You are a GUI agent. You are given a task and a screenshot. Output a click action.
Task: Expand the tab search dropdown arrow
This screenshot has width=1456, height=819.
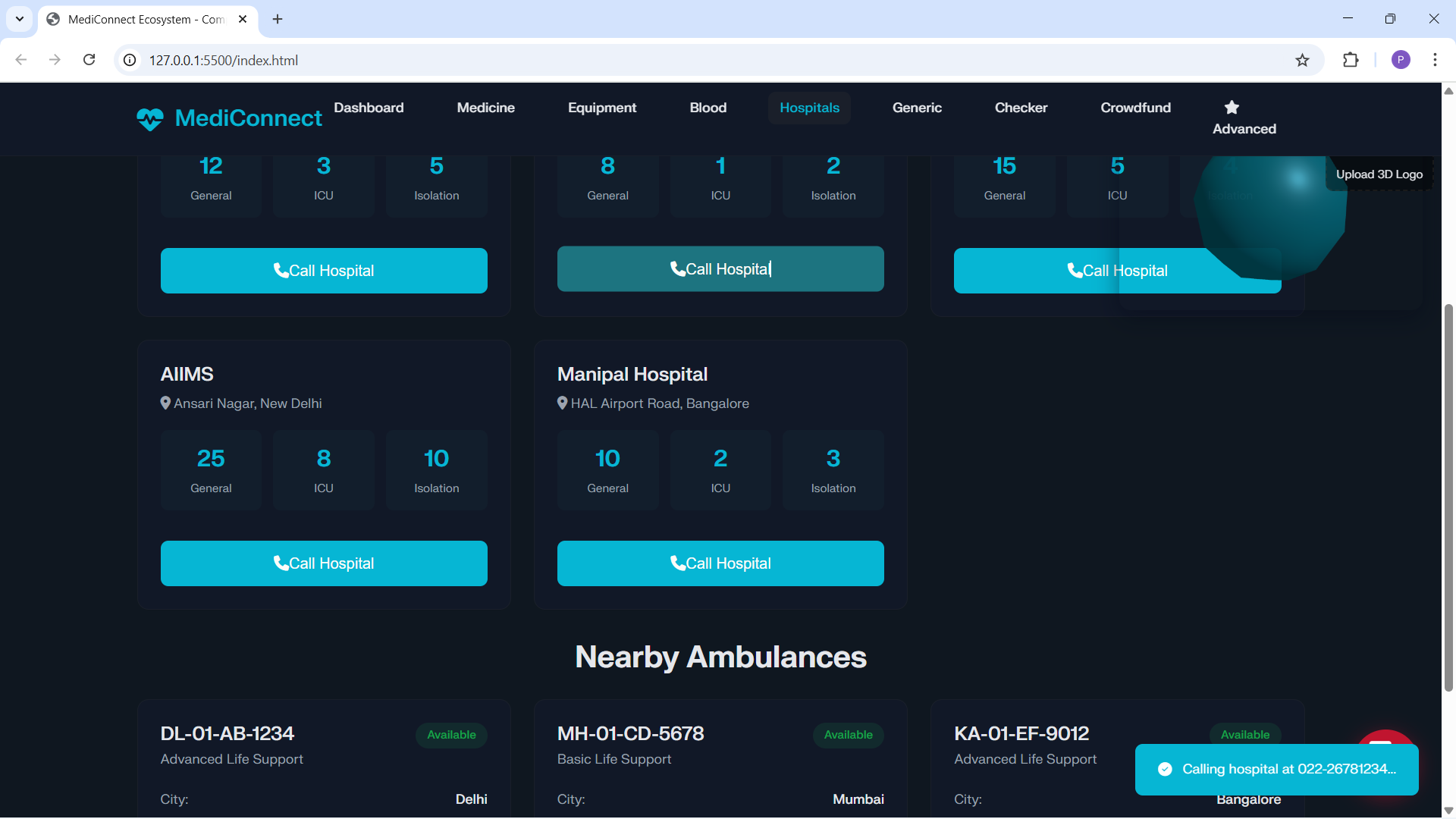20,19
